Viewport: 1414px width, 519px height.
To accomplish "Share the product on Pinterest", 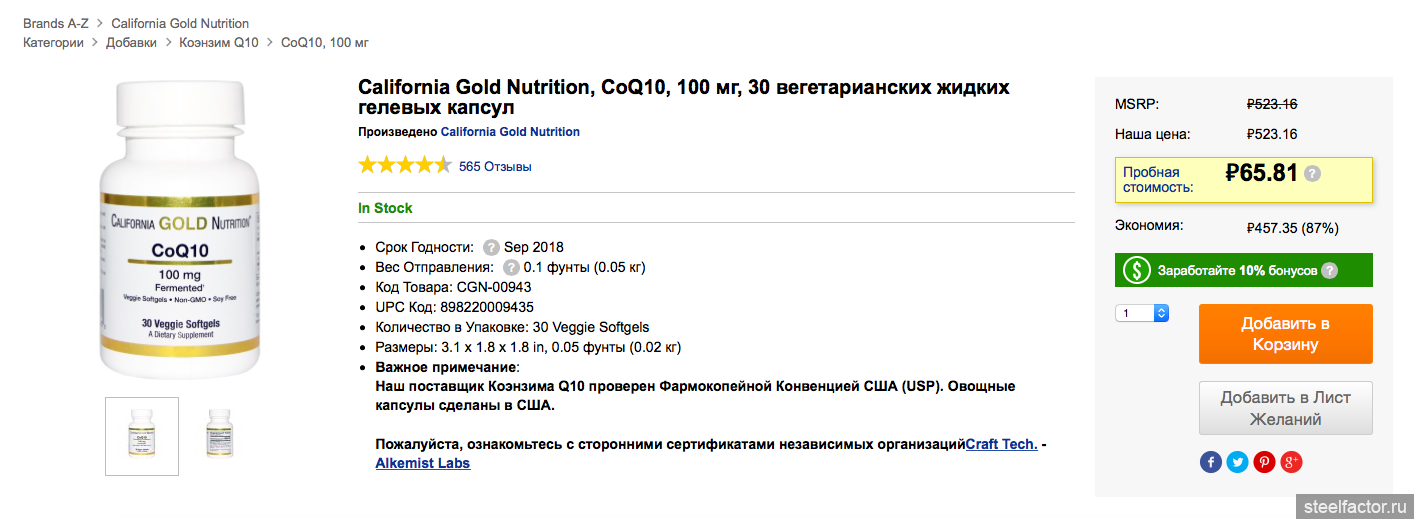I will (x=1264, y=462).
